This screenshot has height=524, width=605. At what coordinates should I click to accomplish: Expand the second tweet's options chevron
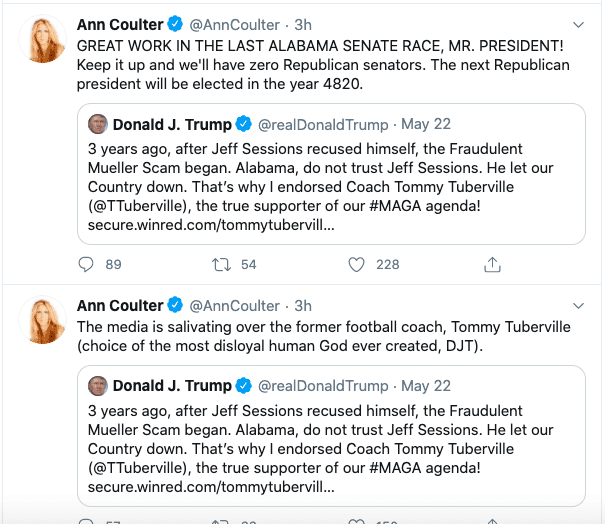(x=577, y=305)
